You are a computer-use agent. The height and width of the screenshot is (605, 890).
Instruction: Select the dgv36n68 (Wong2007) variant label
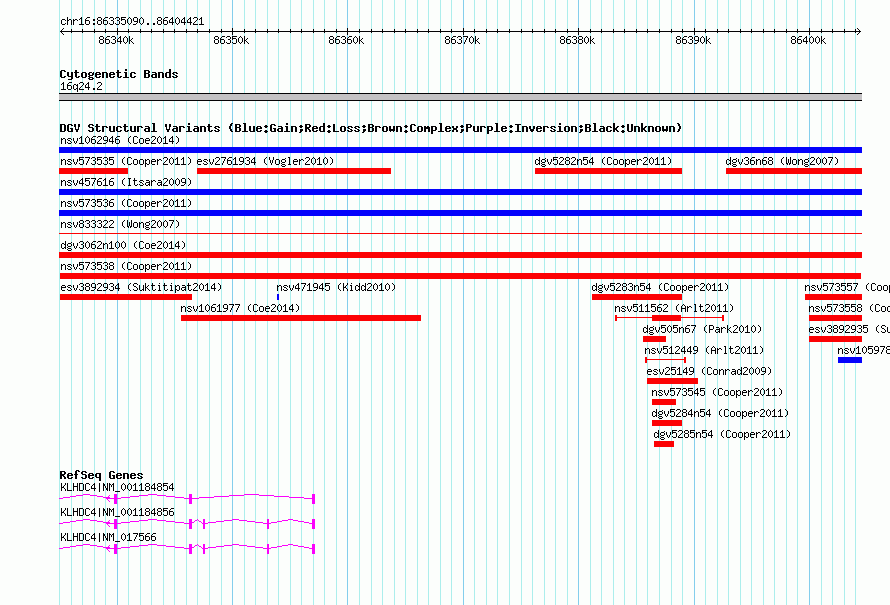[x=782, y=161]
